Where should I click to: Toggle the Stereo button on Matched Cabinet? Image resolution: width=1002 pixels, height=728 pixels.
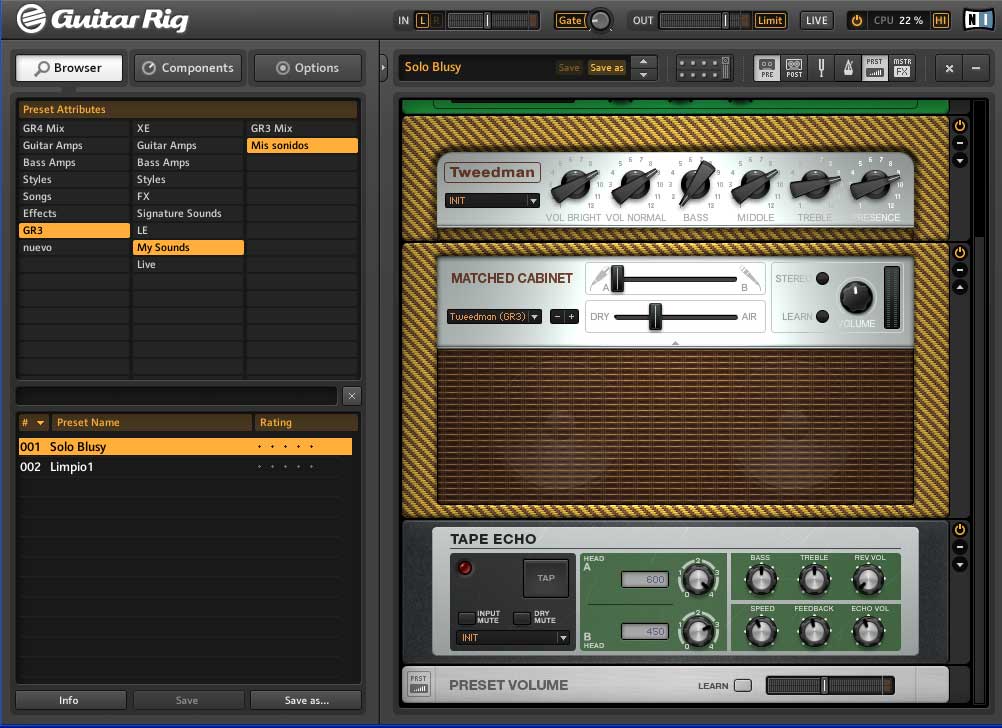click(822, 278)
